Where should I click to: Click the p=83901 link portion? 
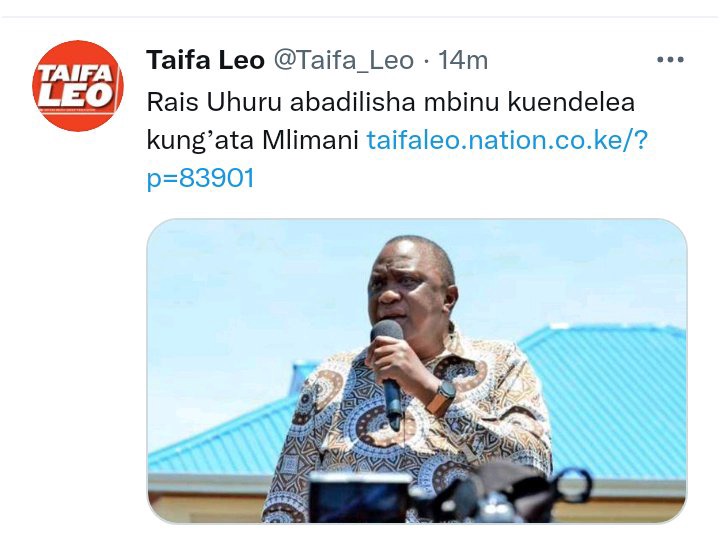200,178
